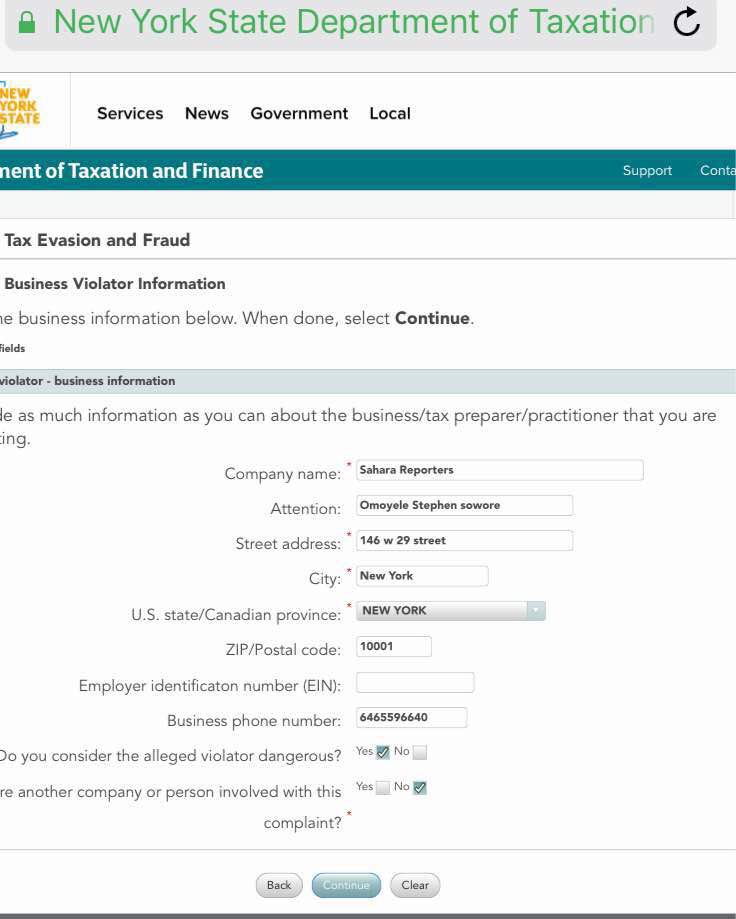Click the Business Violator Information heading
Viewport: 736px width, 919px height.
coord(115,284)
